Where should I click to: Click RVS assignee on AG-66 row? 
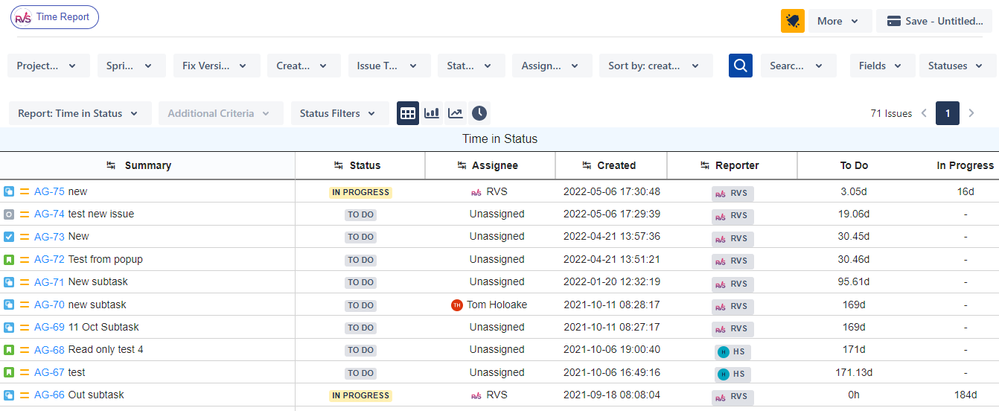tap(489, 394)
